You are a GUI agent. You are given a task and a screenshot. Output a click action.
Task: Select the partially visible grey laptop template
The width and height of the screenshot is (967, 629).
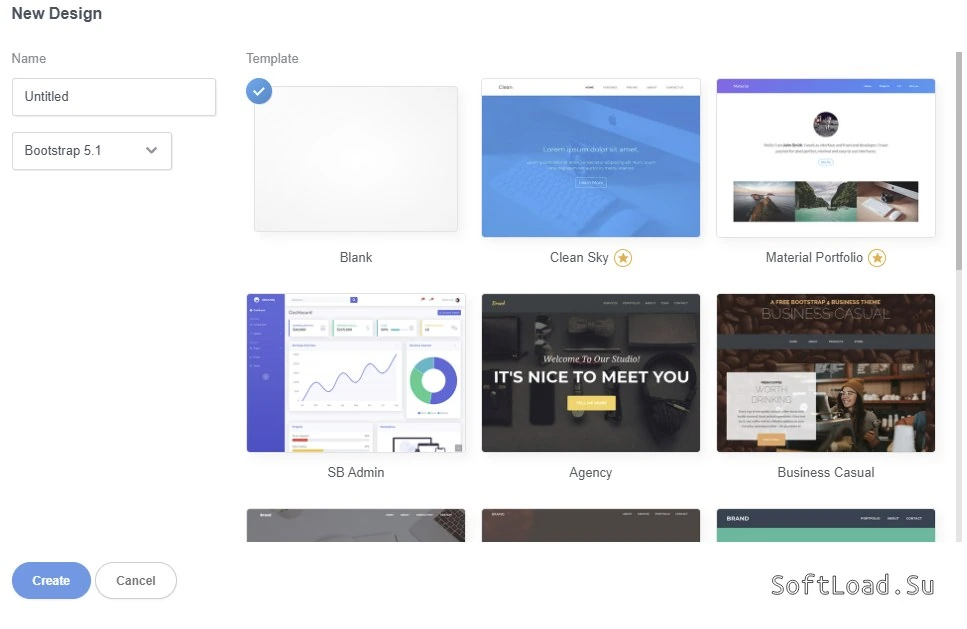pos(356,525)
